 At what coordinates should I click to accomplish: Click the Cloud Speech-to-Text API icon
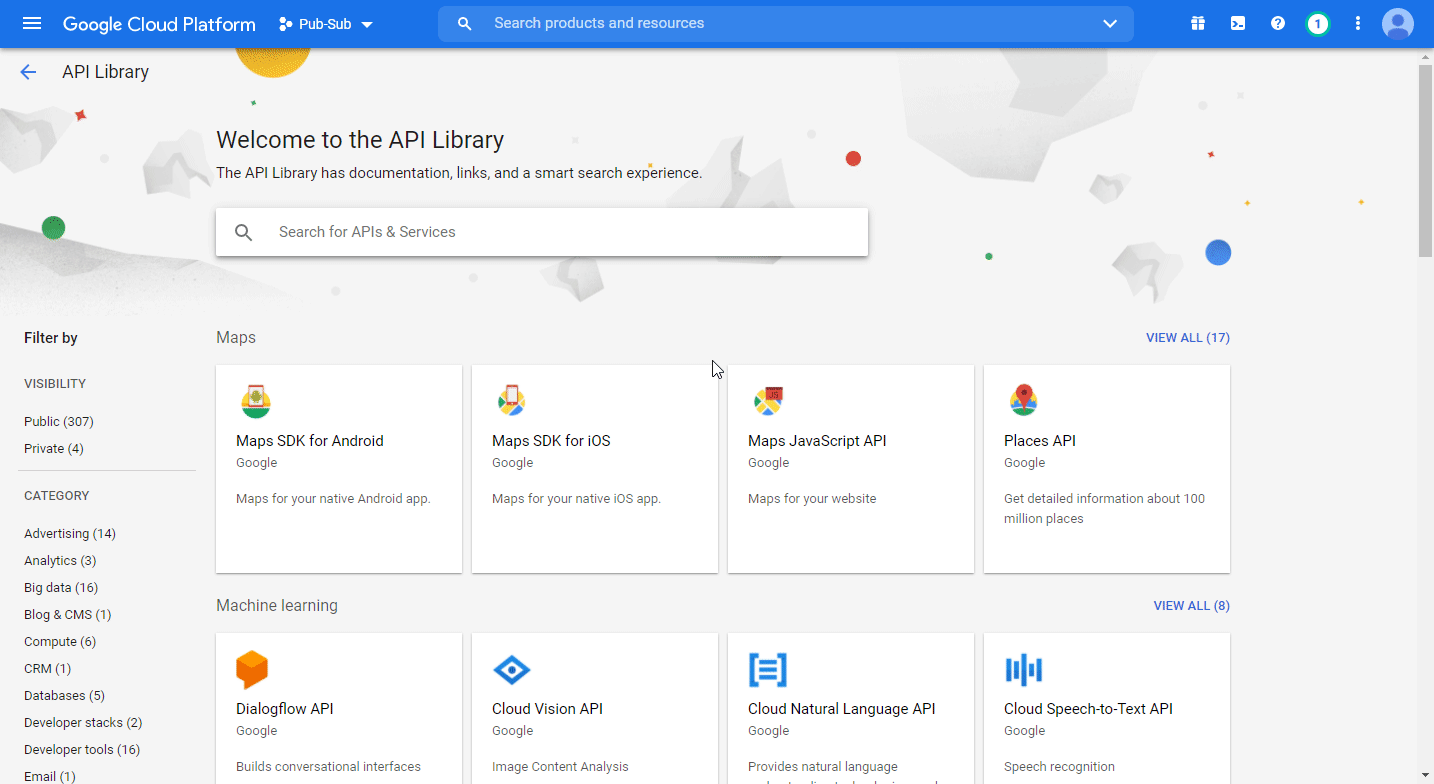point(1024,669)
